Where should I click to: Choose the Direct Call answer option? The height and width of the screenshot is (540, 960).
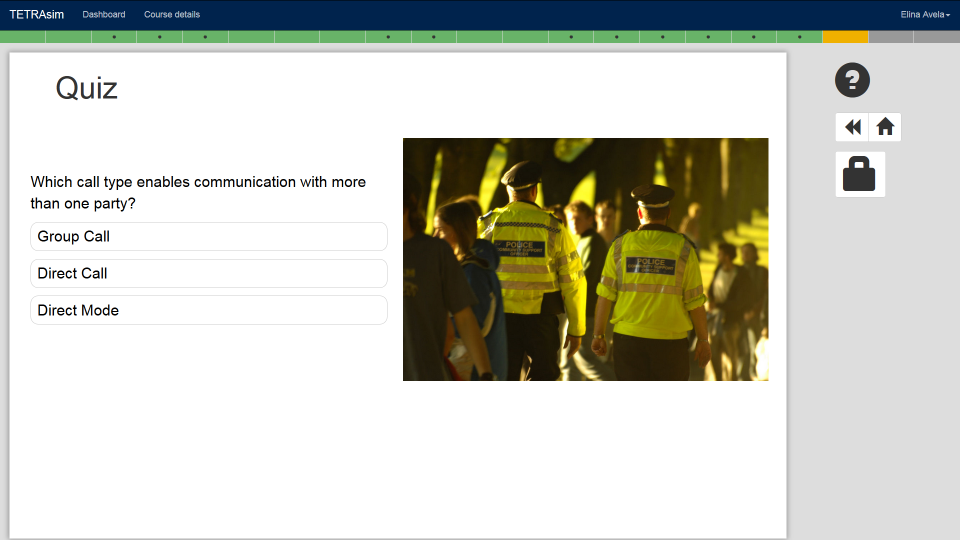(x=208, y=273)
